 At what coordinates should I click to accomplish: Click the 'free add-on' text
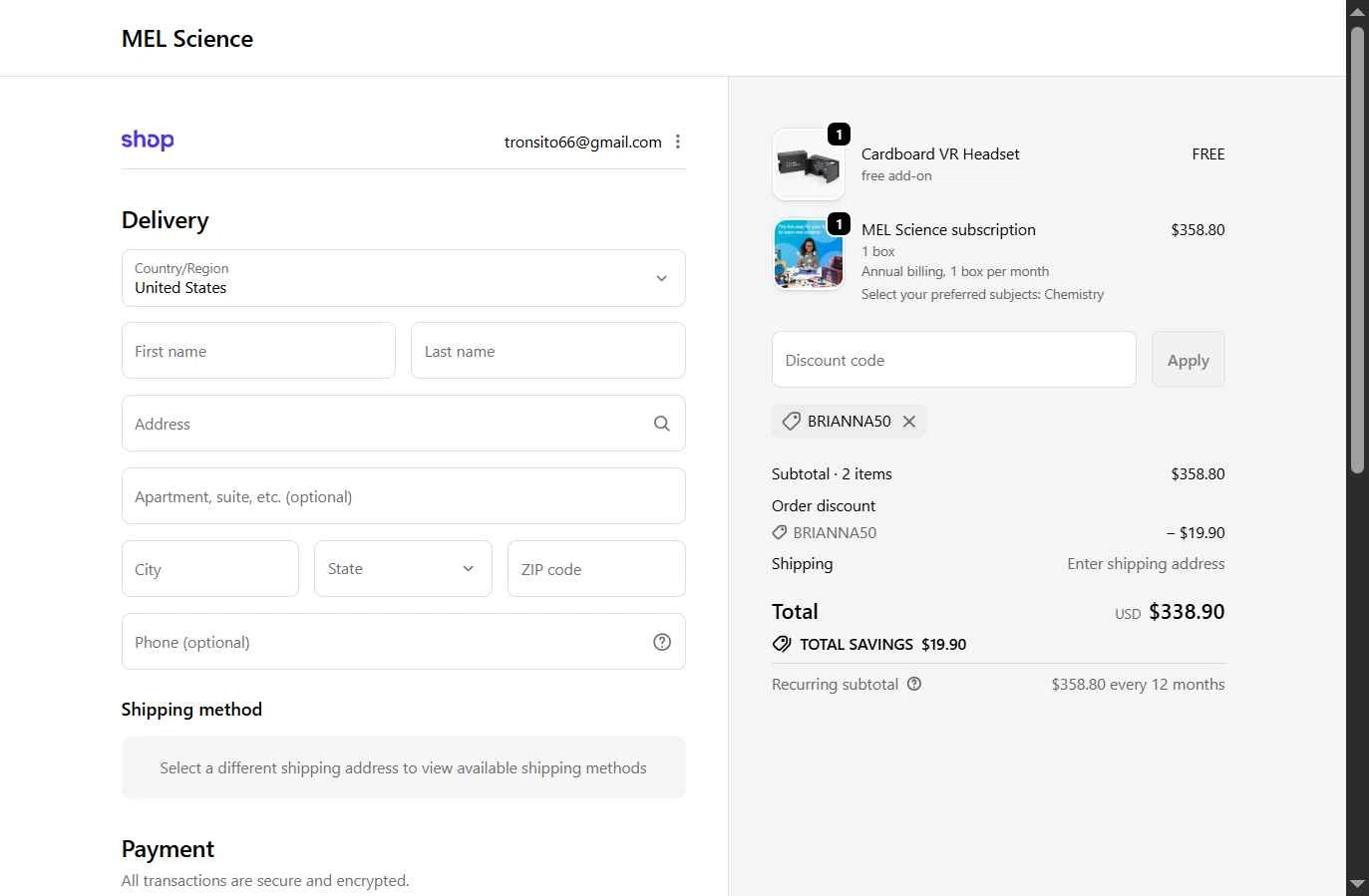[896, 175]
